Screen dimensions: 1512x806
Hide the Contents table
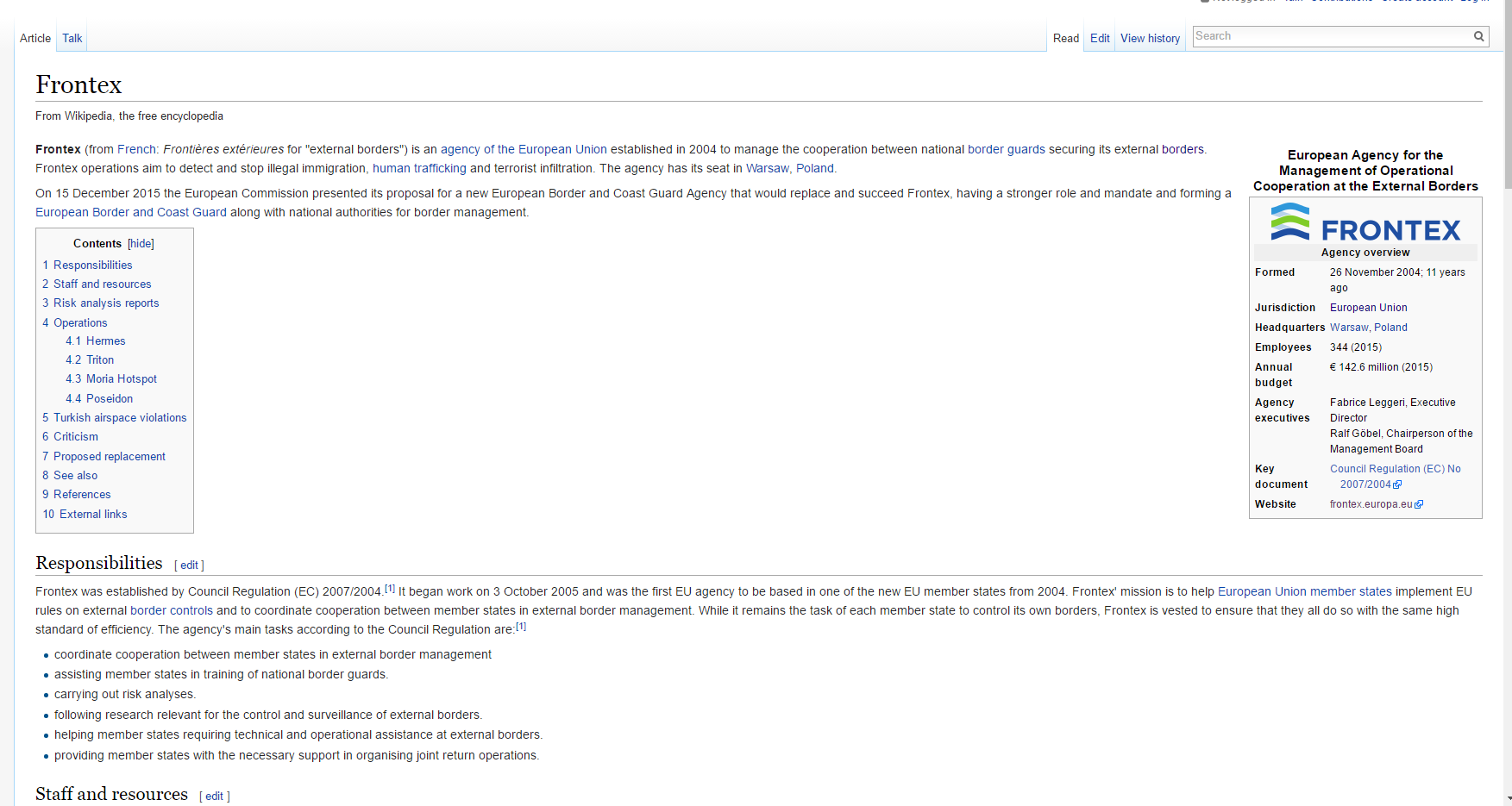141,244
